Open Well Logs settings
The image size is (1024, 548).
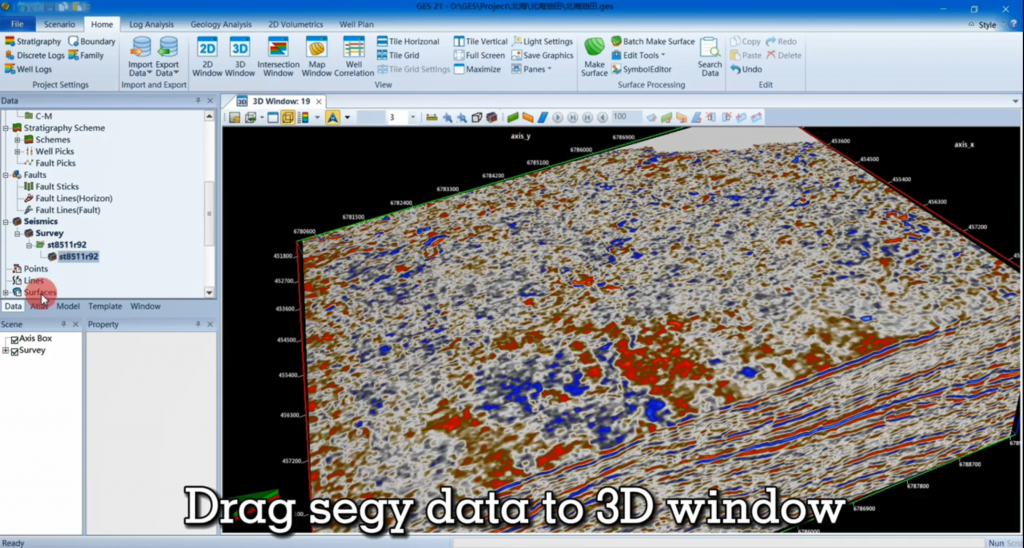coord(28,69)
